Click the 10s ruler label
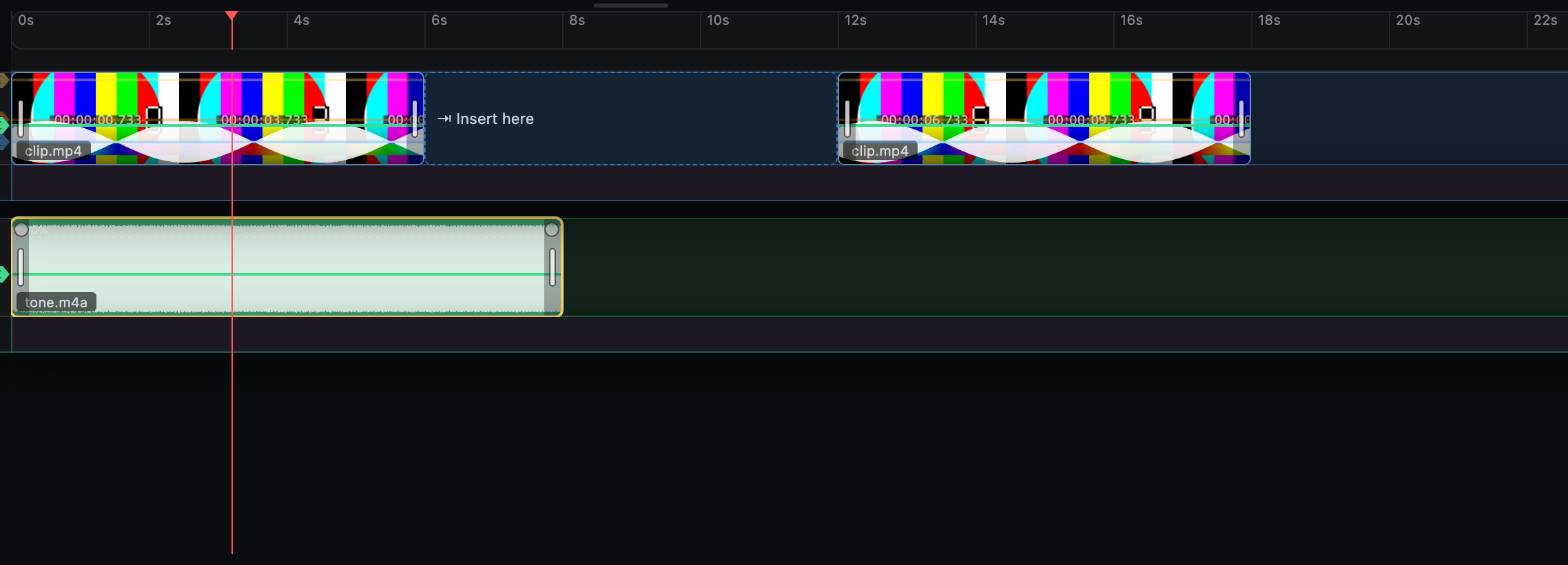 click(718, 21)
